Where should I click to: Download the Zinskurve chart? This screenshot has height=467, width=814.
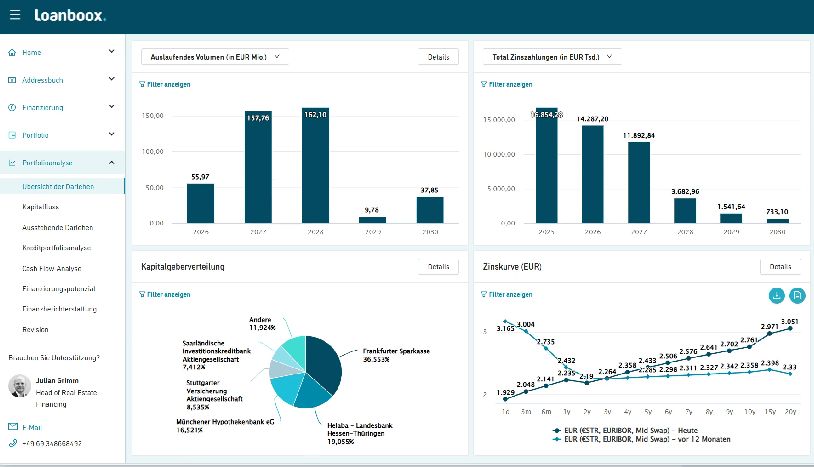pyautogui.click(x=776, y=295)
